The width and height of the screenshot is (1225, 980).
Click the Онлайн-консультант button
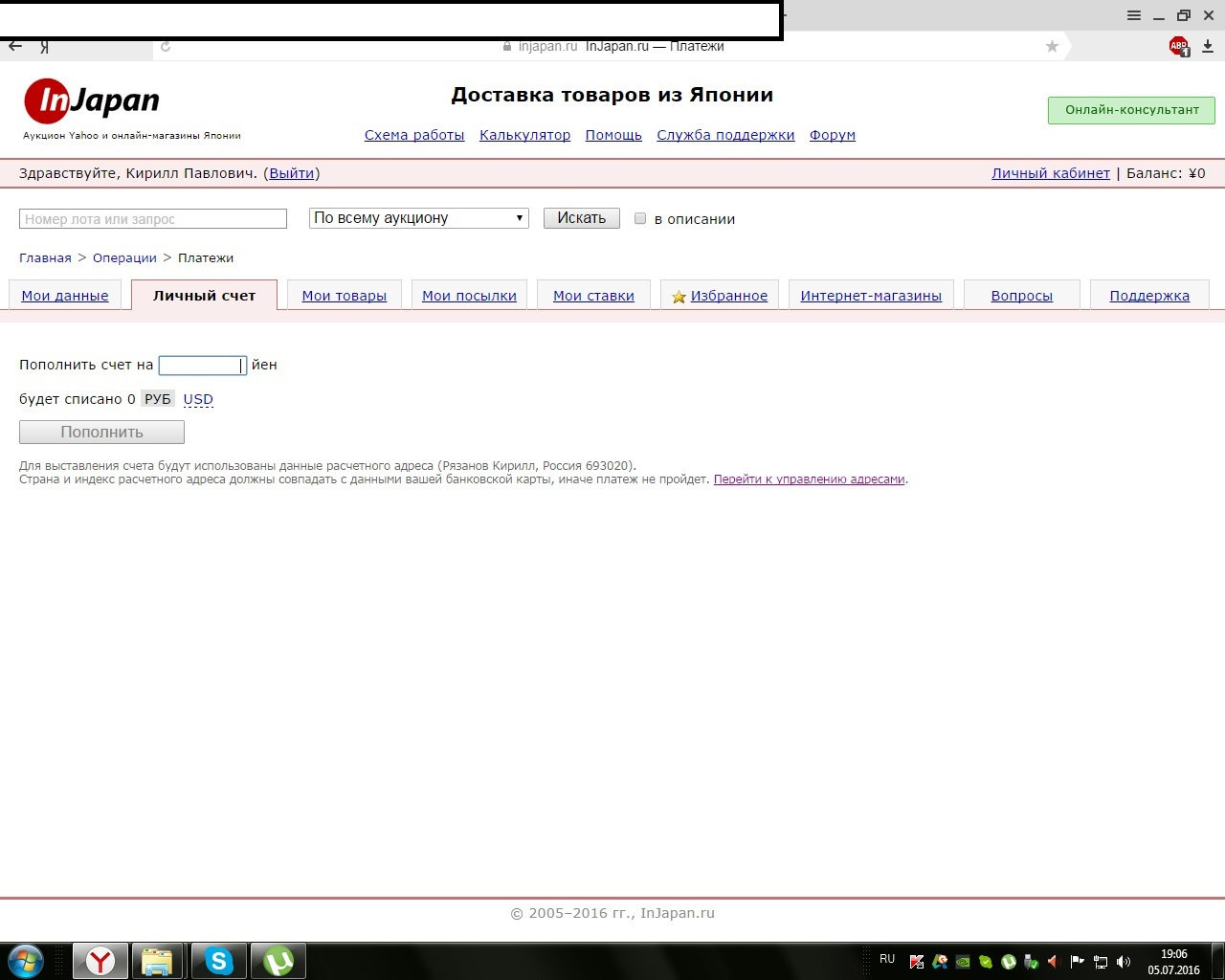click(x=1131, y=110)
